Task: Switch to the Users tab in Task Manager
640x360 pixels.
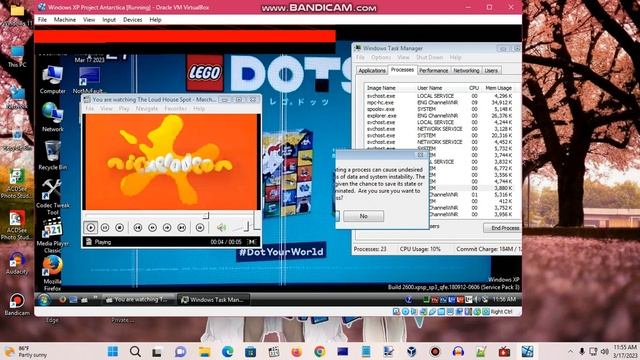Action: (x=491, y=71)
